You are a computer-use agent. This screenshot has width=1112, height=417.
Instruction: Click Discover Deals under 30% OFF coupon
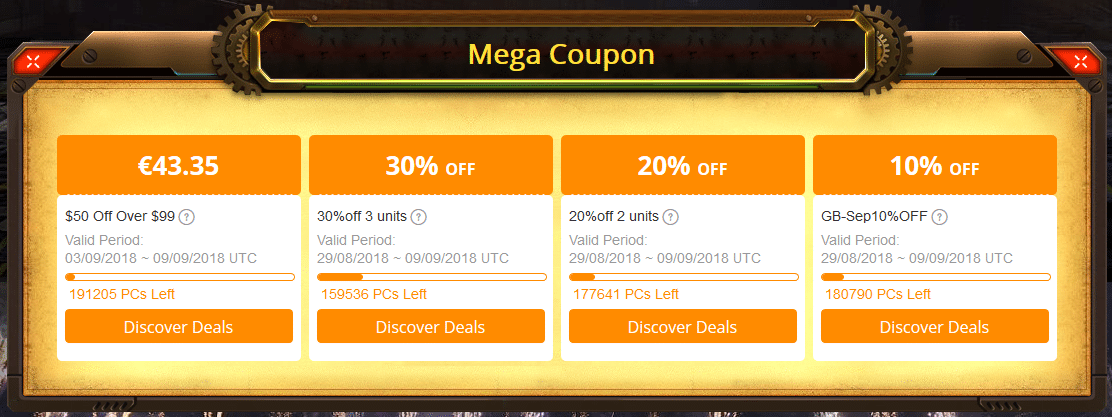(430, 327)
